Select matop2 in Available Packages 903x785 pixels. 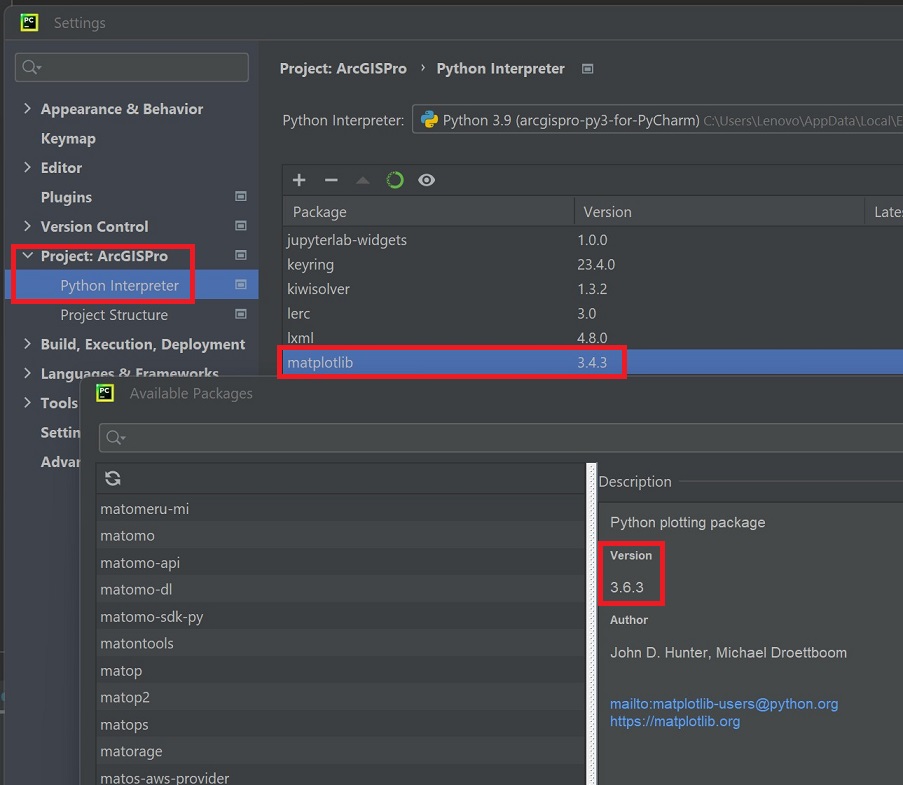[341, 697]
